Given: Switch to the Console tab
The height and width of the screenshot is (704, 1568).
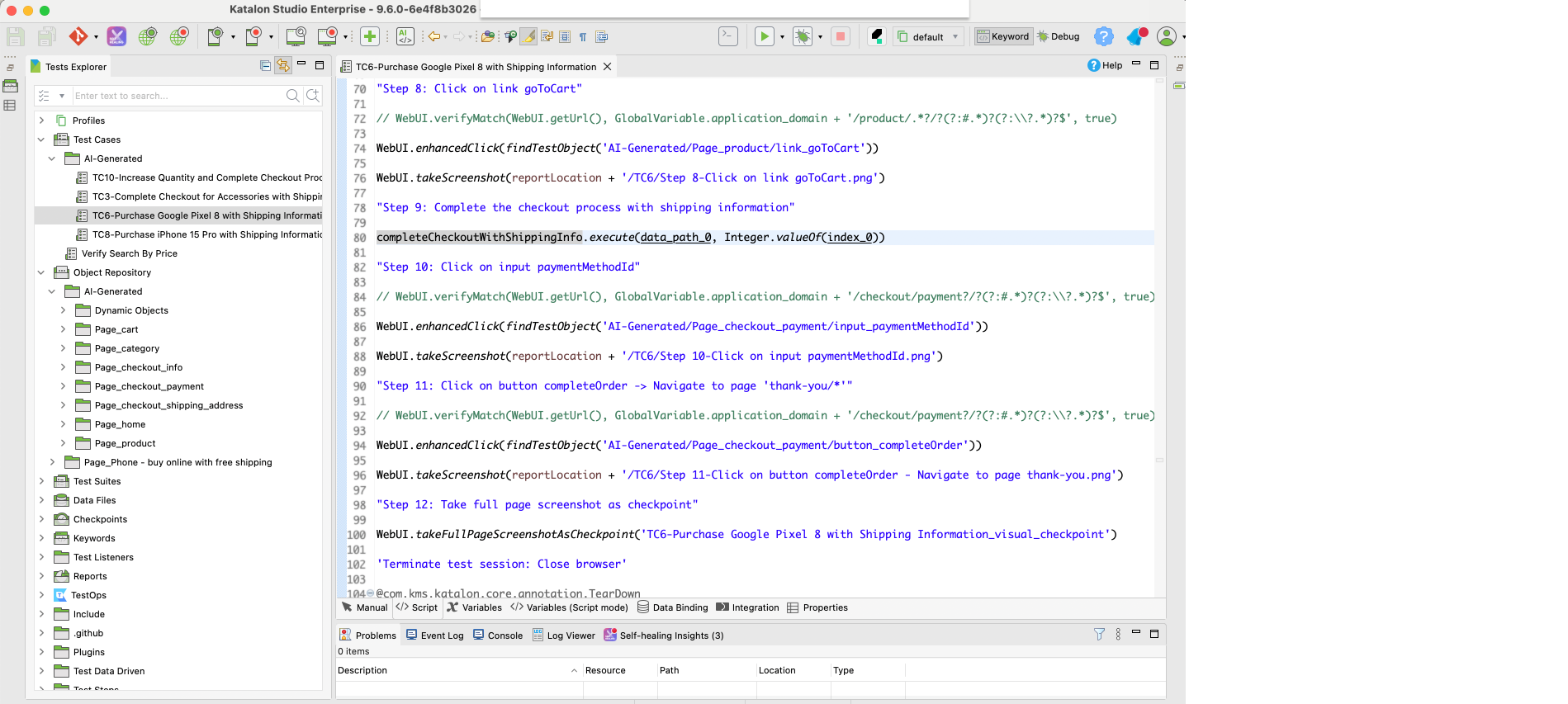Looking at the screenshot, I should click(498, 635).
